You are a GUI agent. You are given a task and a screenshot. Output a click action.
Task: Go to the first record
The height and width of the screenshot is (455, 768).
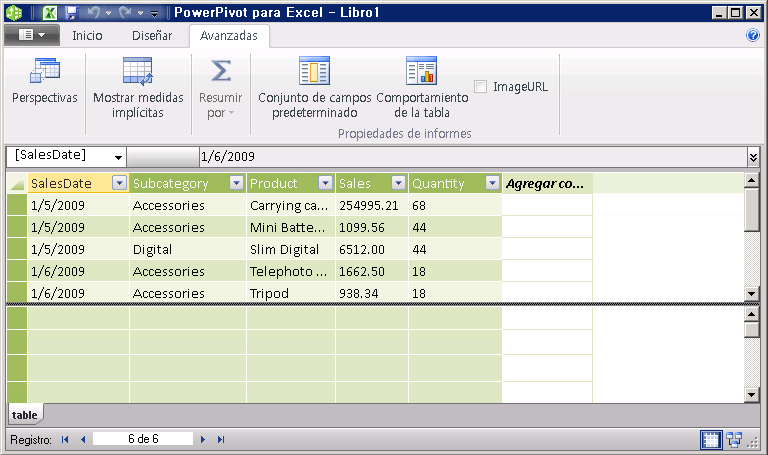65,439
